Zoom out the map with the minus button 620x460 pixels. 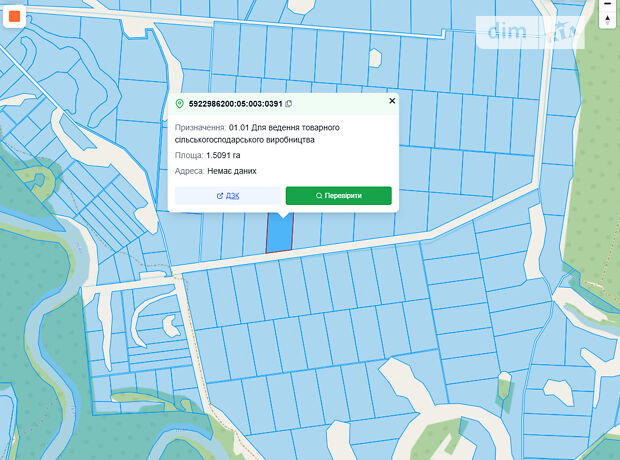point(607,4)
